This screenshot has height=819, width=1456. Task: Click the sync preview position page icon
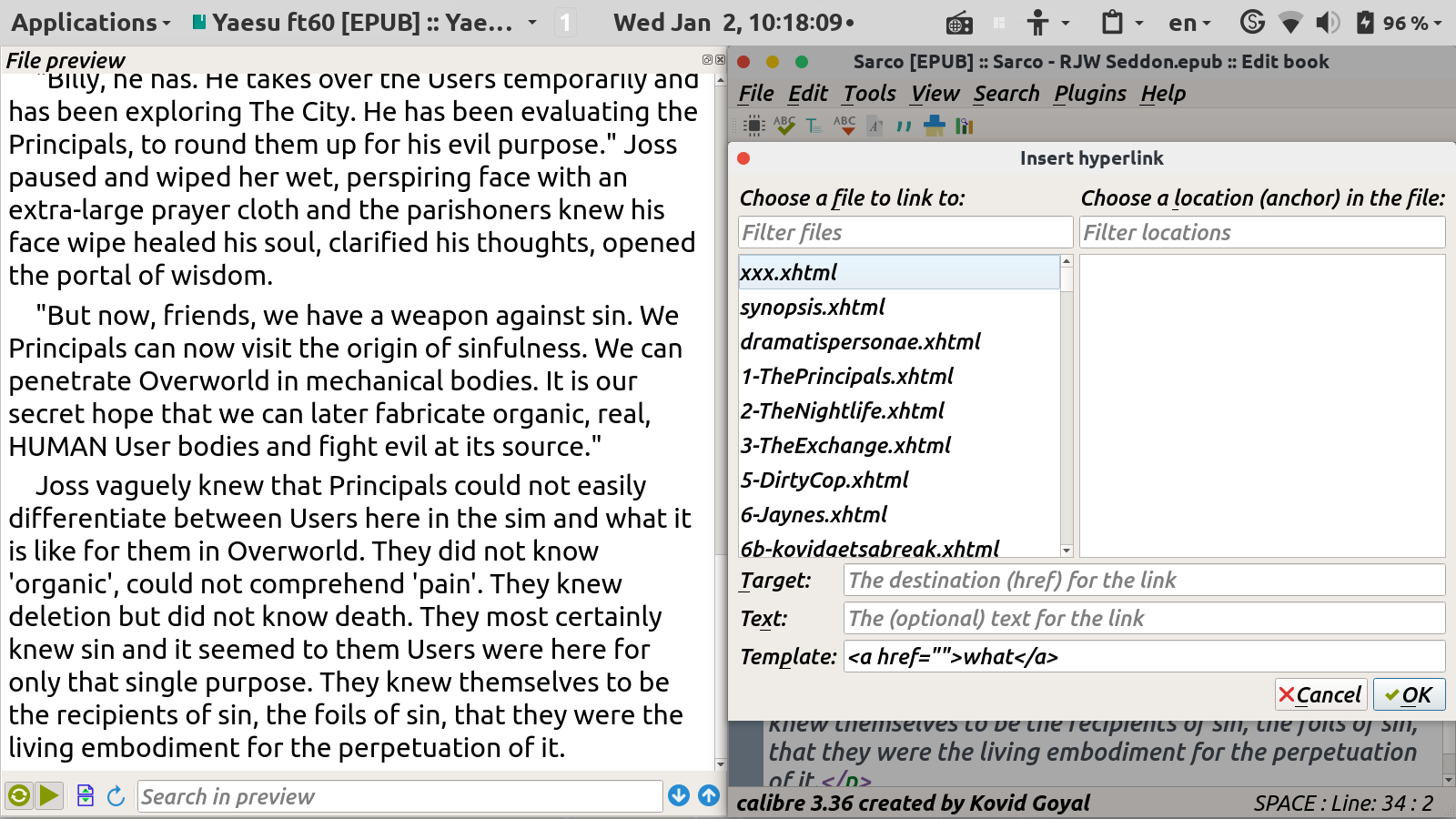coord(86,796)
